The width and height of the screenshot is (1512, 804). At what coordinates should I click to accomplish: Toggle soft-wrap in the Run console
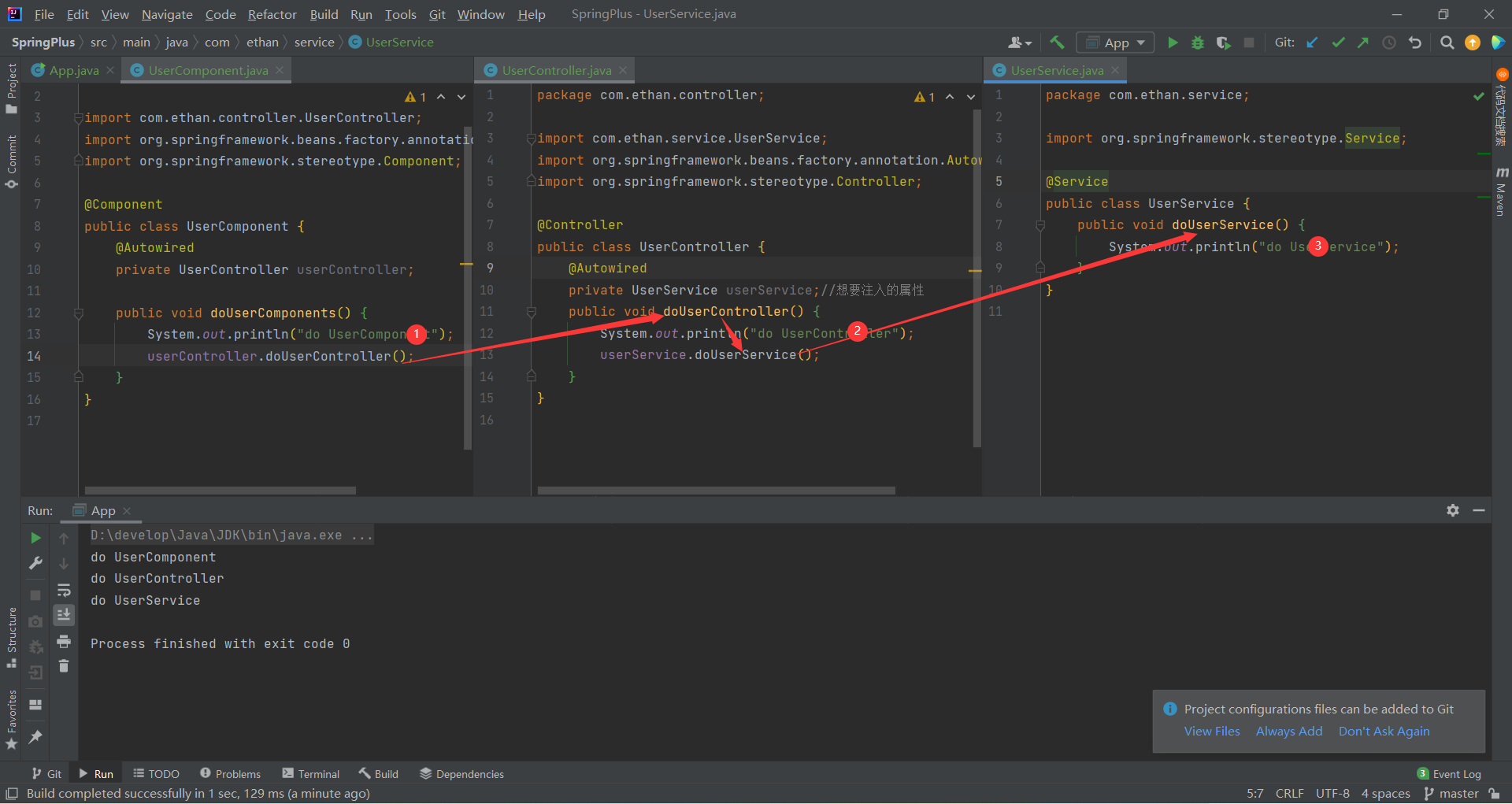coord(64,590)
